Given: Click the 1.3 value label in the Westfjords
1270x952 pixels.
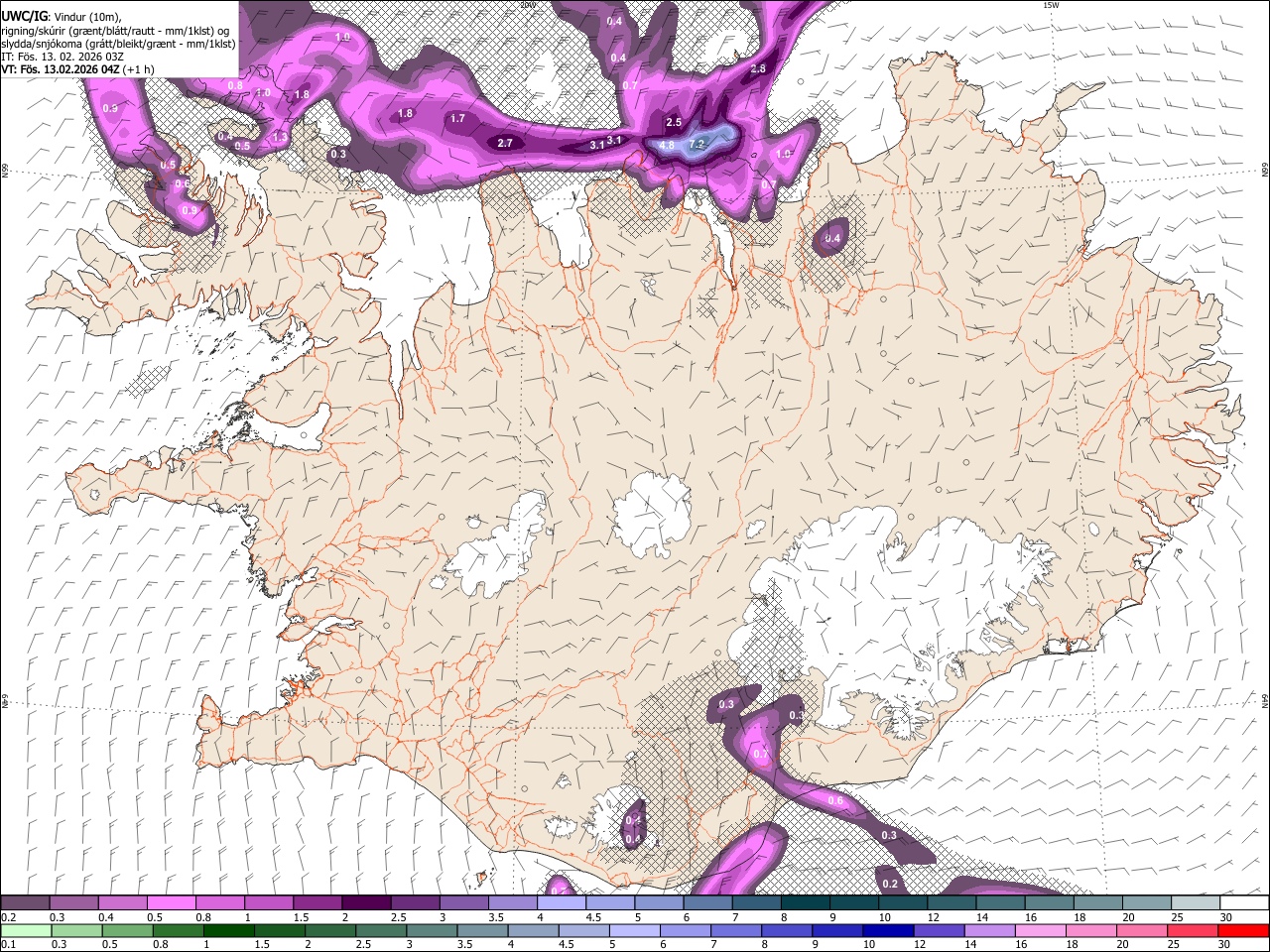Looking at the screenshot, I should tap(281, 137).
